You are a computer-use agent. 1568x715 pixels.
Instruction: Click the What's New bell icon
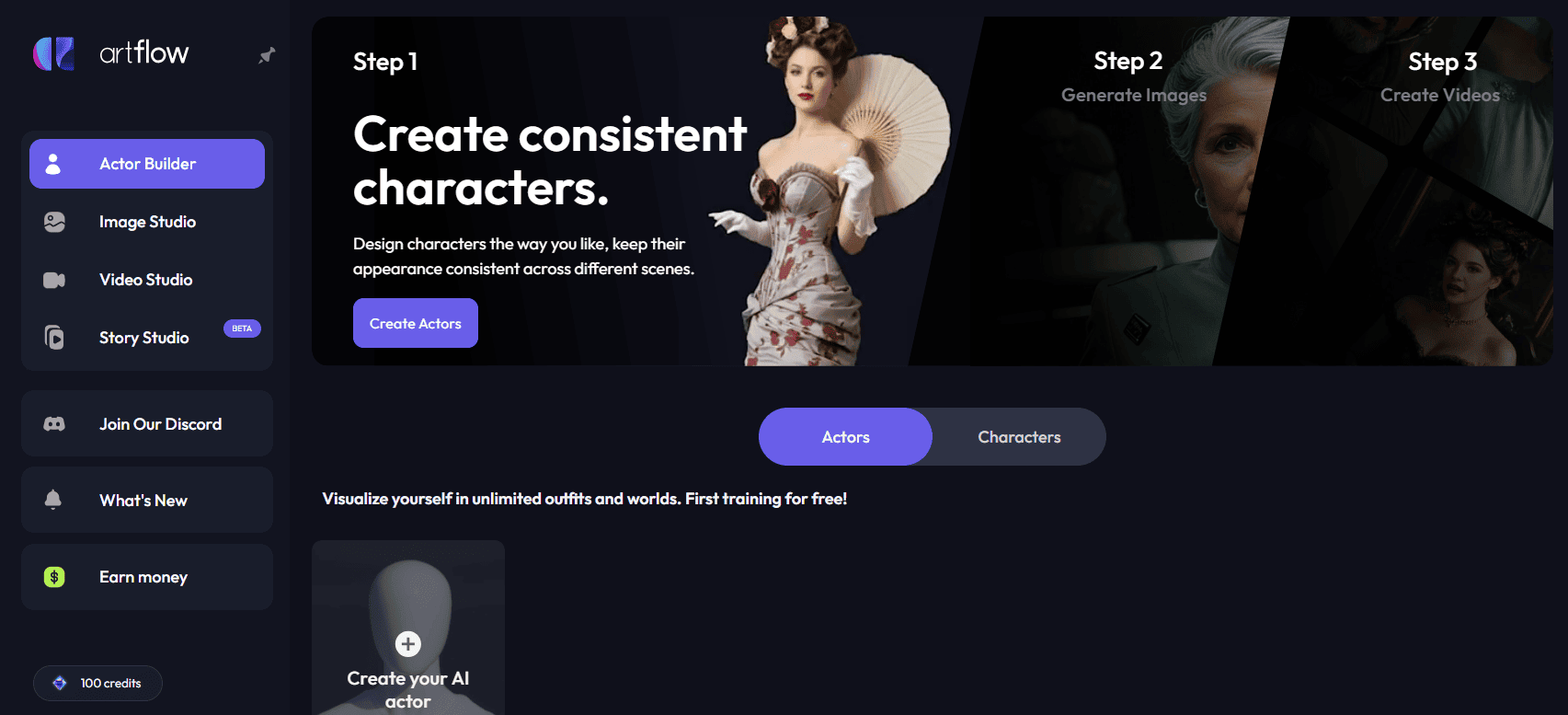tap(53, 500)
